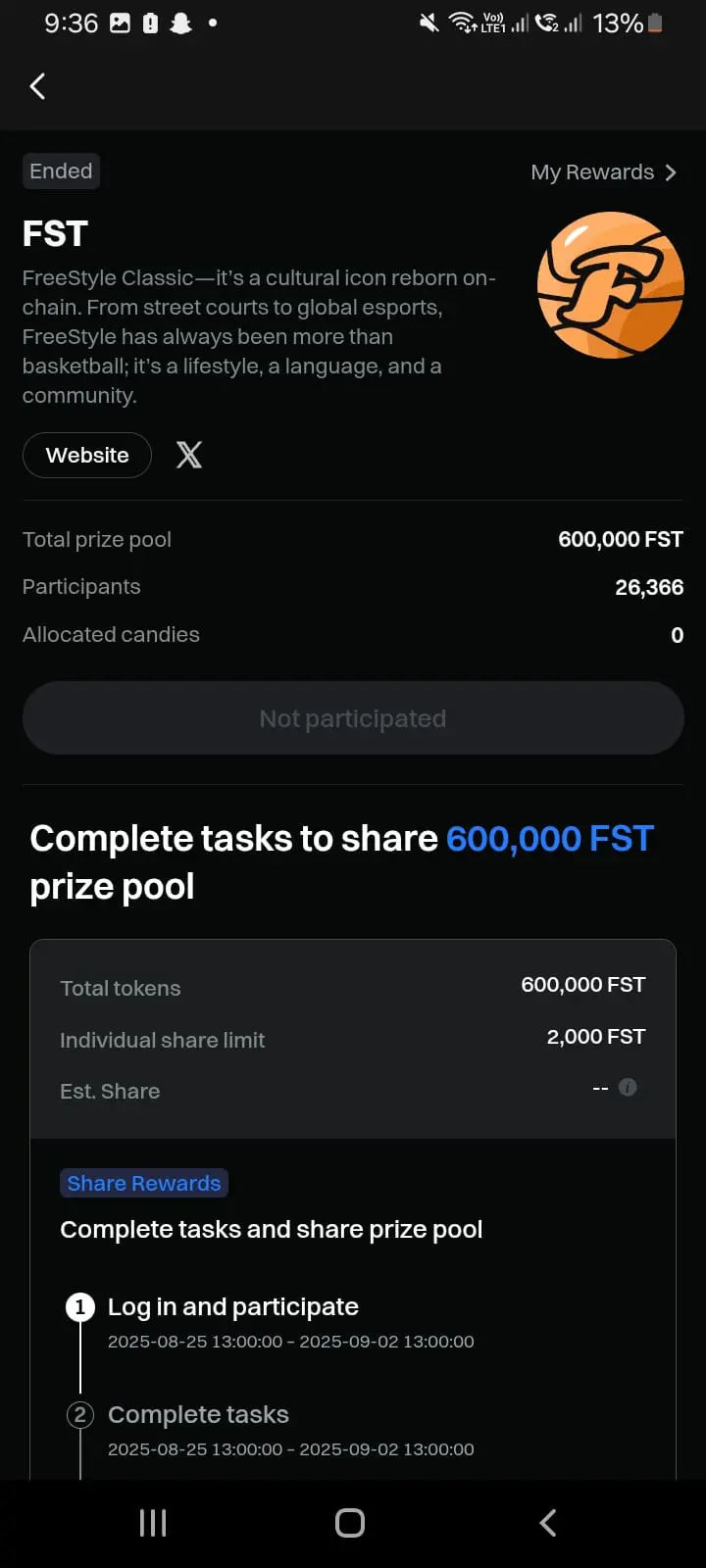Tap the Ended status badge
706x1568 pixels.
(61, 171)
